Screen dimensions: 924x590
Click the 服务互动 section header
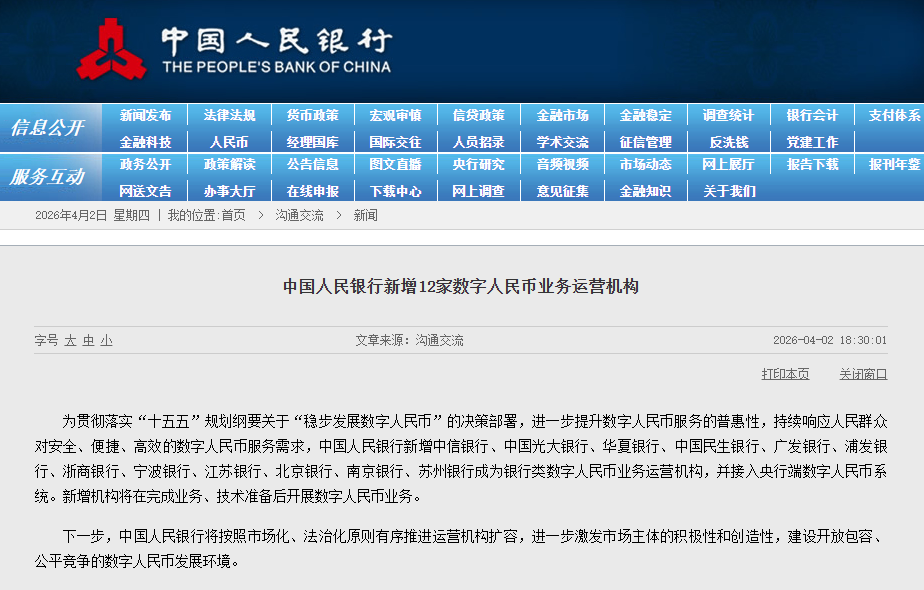click(x=48, y=176)
